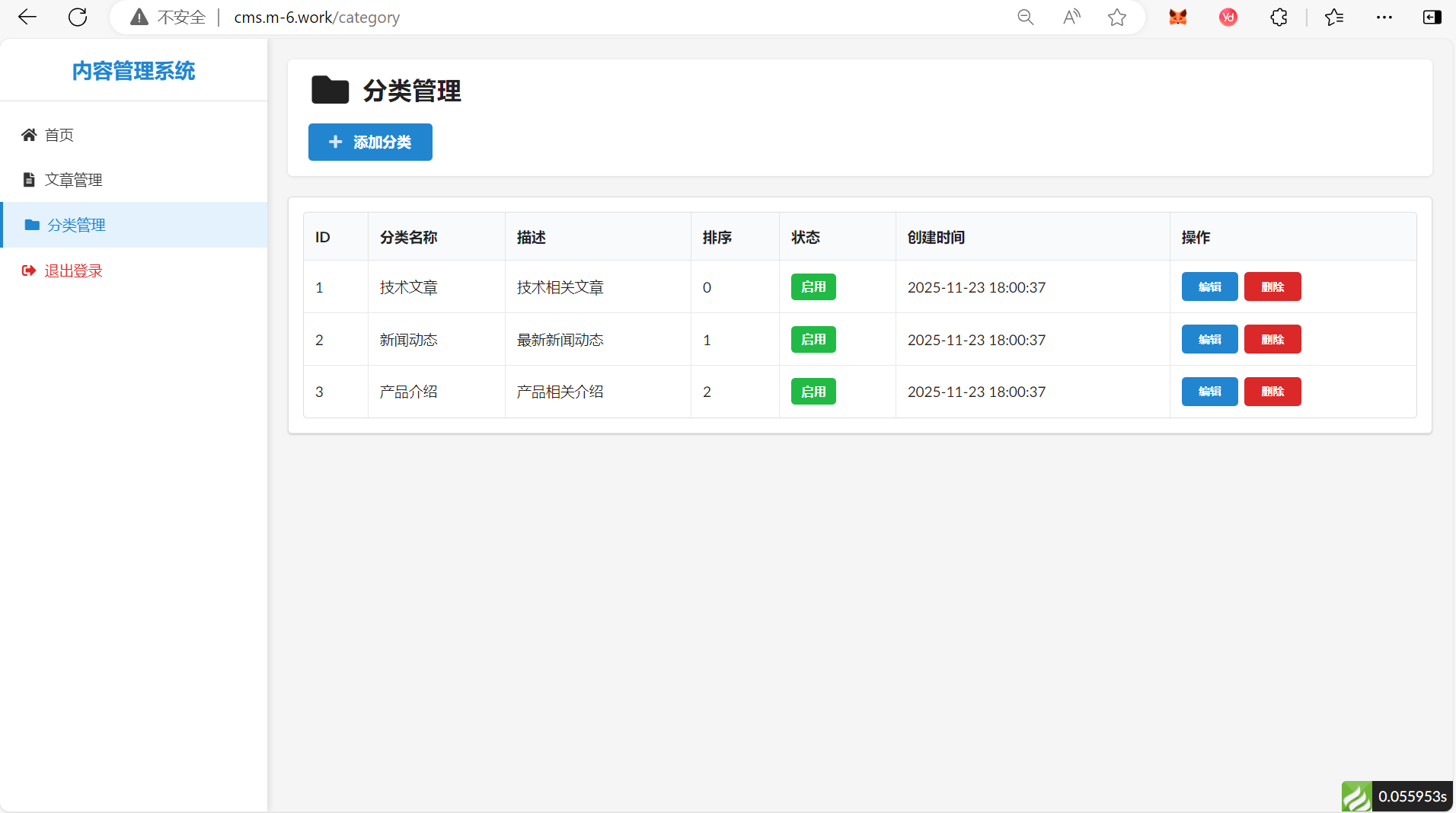Go to 首页 in the sidebar

pyautogui.click(x=59, y=135)
